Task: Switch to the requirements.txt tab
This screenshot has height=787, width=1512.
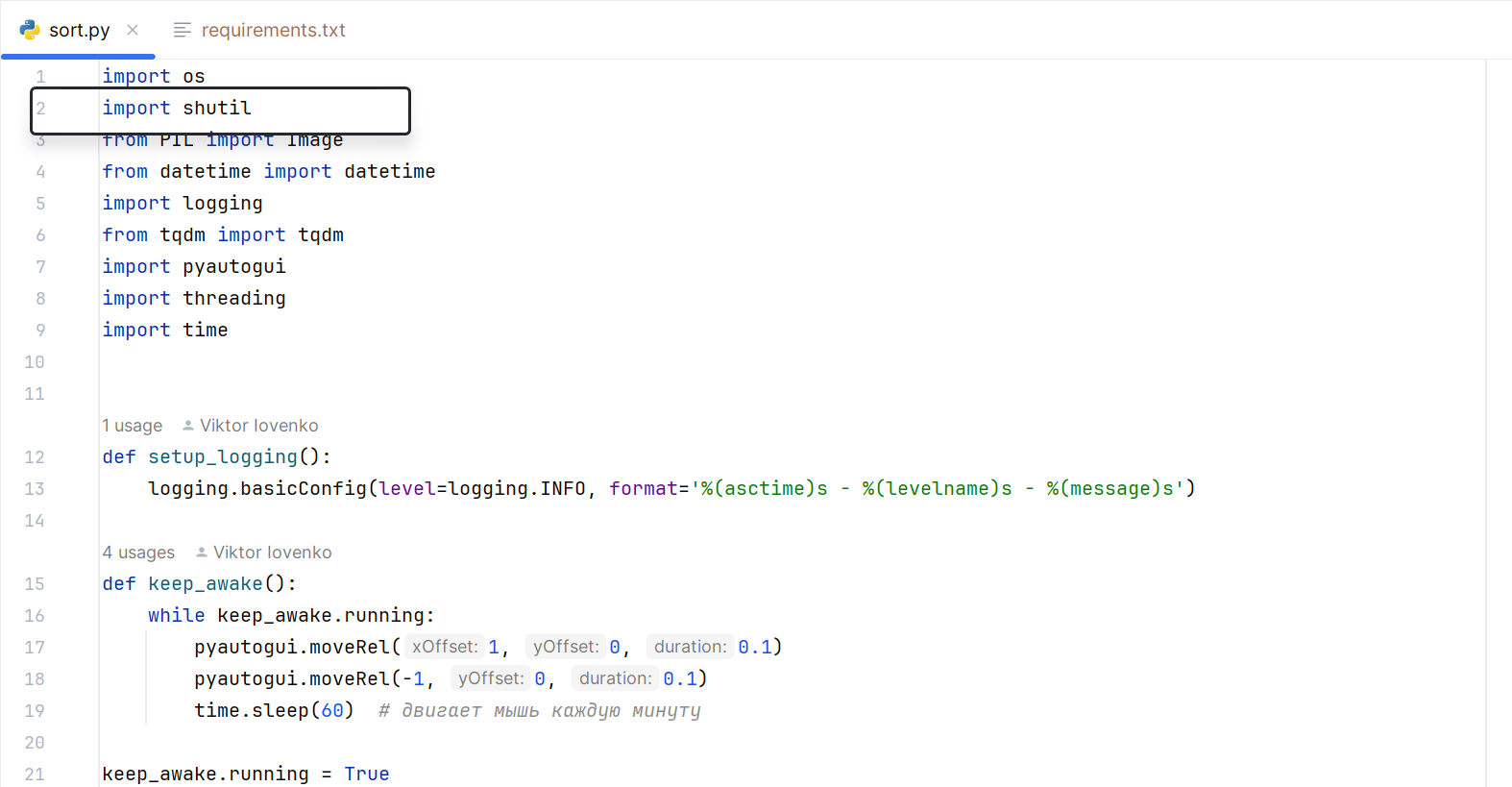Action: [259, 30]
